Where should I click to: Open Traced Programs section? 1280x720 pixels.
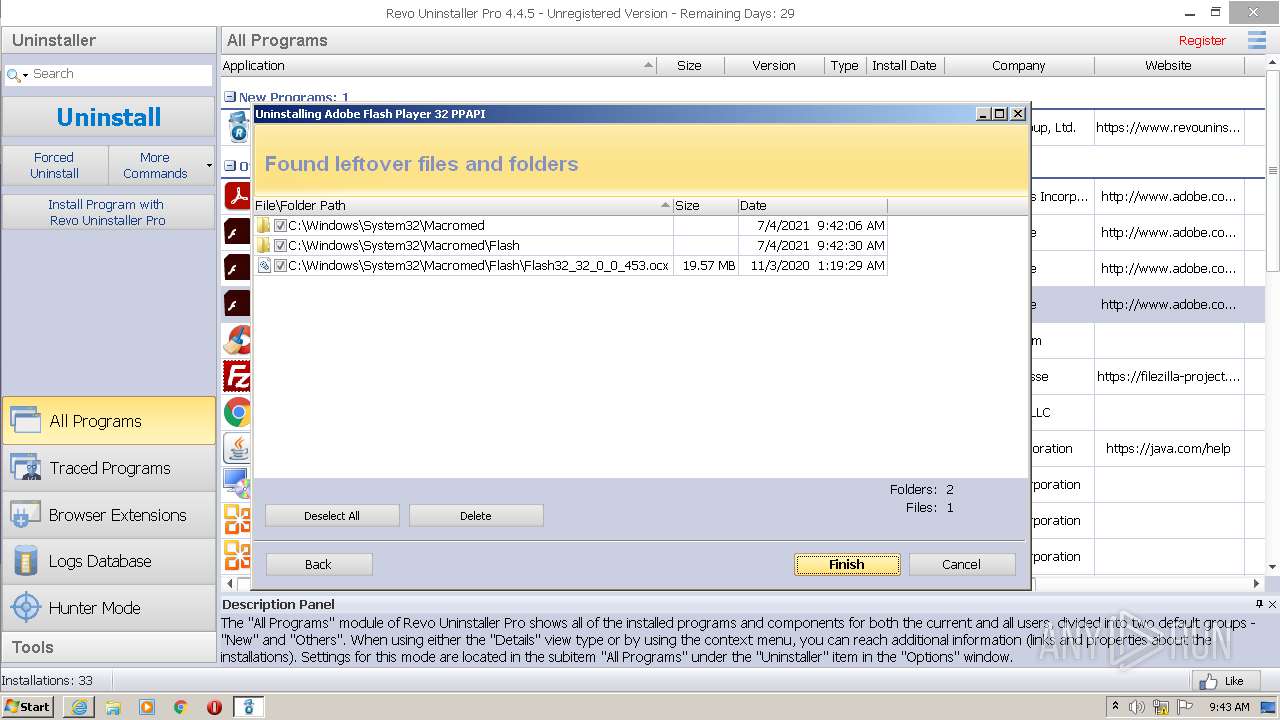pos(108,468)
